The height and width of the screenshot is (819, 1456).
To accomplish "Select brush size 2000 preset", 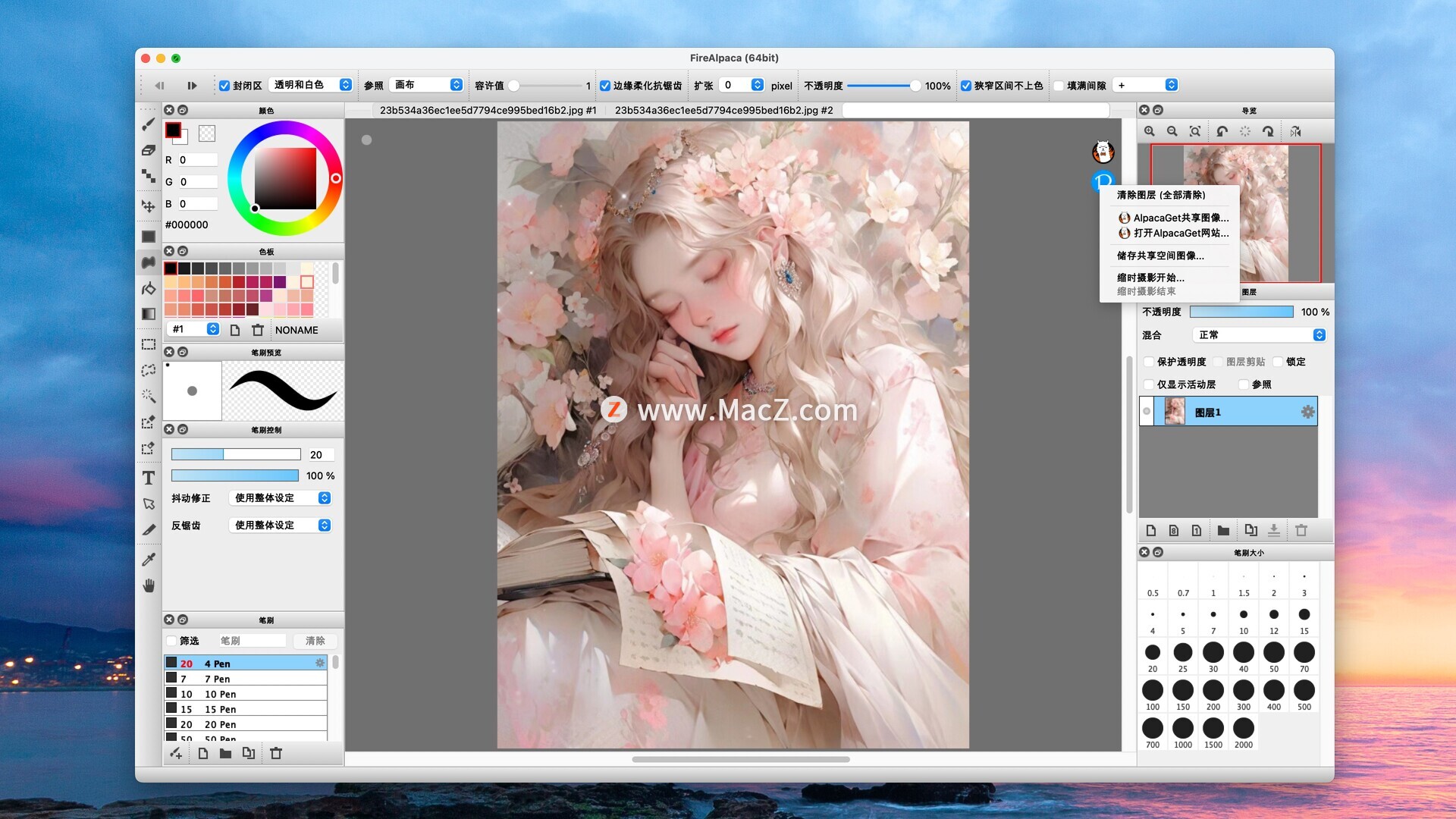I will pyautogui.click(x=1244, y=732).
